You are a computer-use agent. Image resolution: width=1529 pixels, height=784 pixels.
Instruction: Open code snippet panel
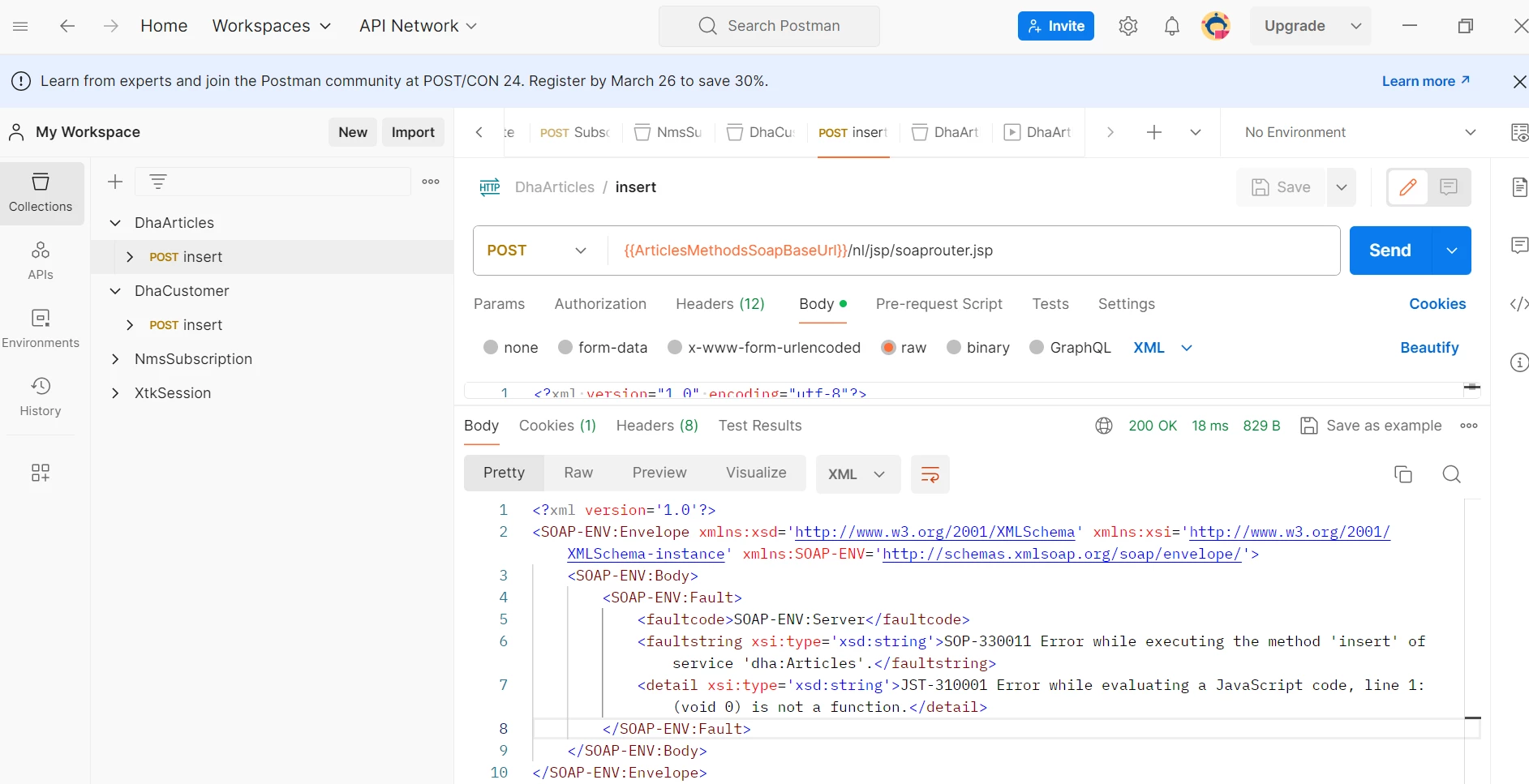(x=1519, y=304)
